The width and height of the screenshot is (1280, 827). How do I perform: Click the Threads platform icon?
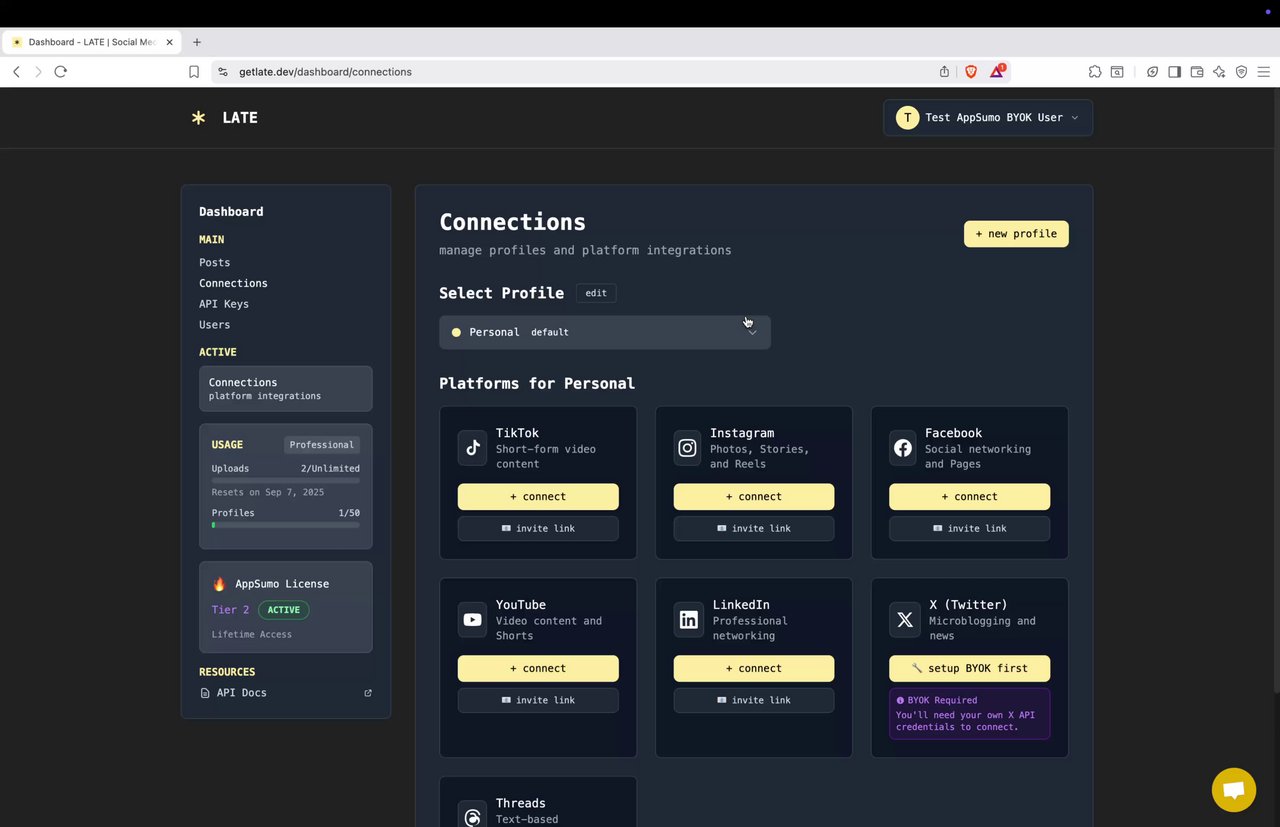[473, 815]
